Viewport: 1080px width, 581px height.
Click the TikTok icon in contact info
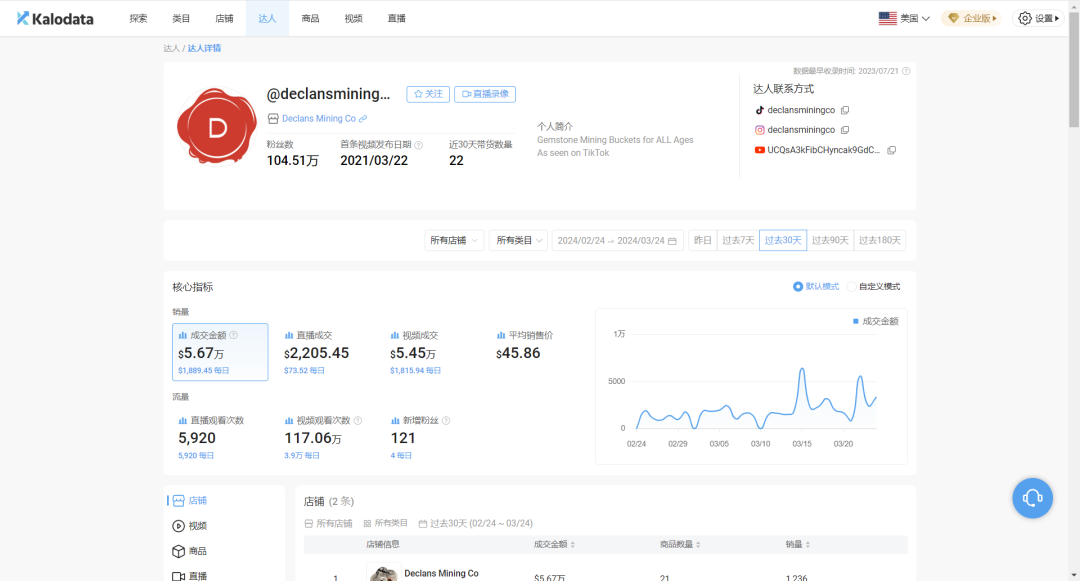pos(760,110)
